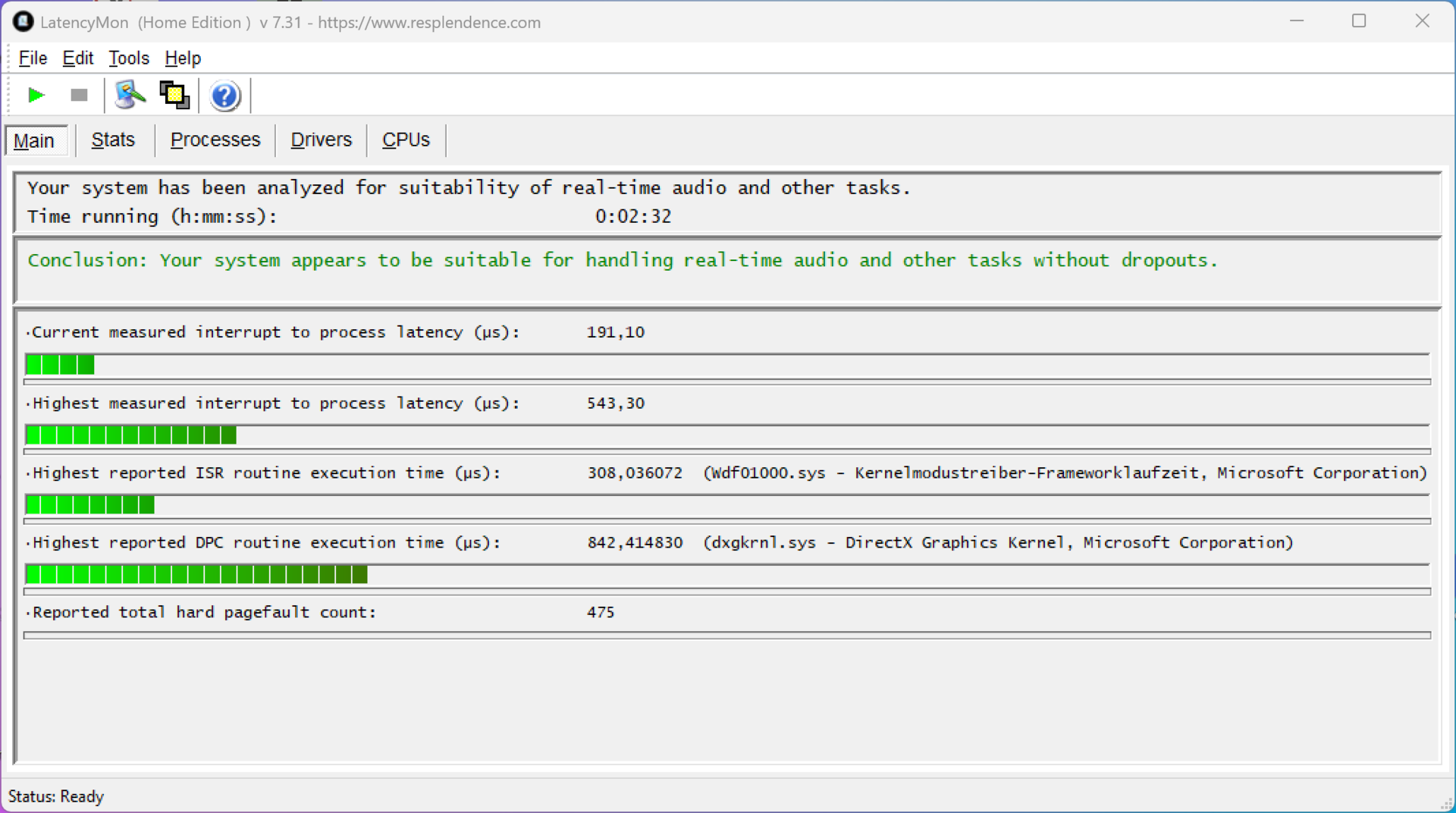Select the Main tab
The height and width of the screenshot is (813, 1456).
pos(34,141)
